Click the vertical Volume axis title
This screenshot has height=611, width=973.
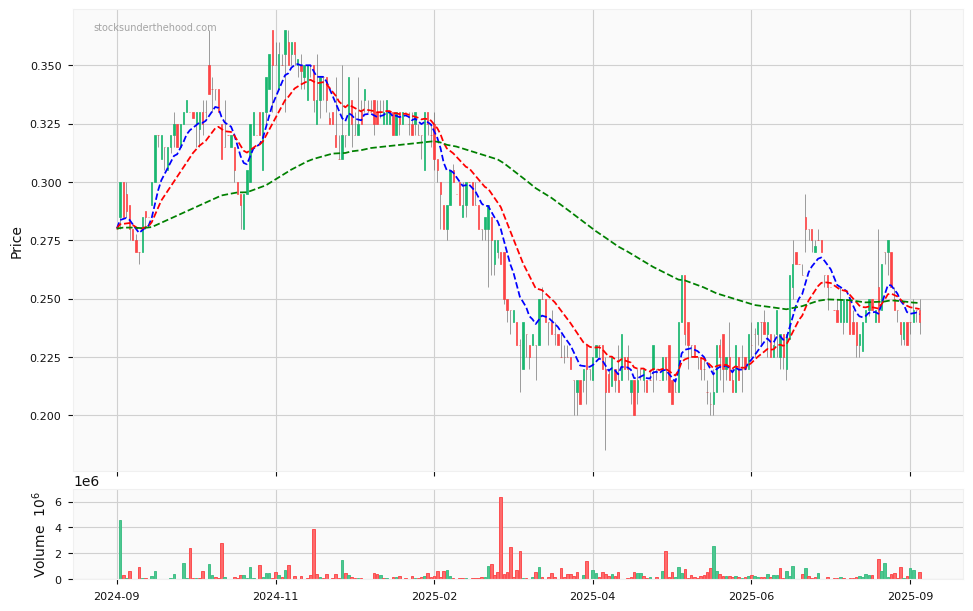38,535
